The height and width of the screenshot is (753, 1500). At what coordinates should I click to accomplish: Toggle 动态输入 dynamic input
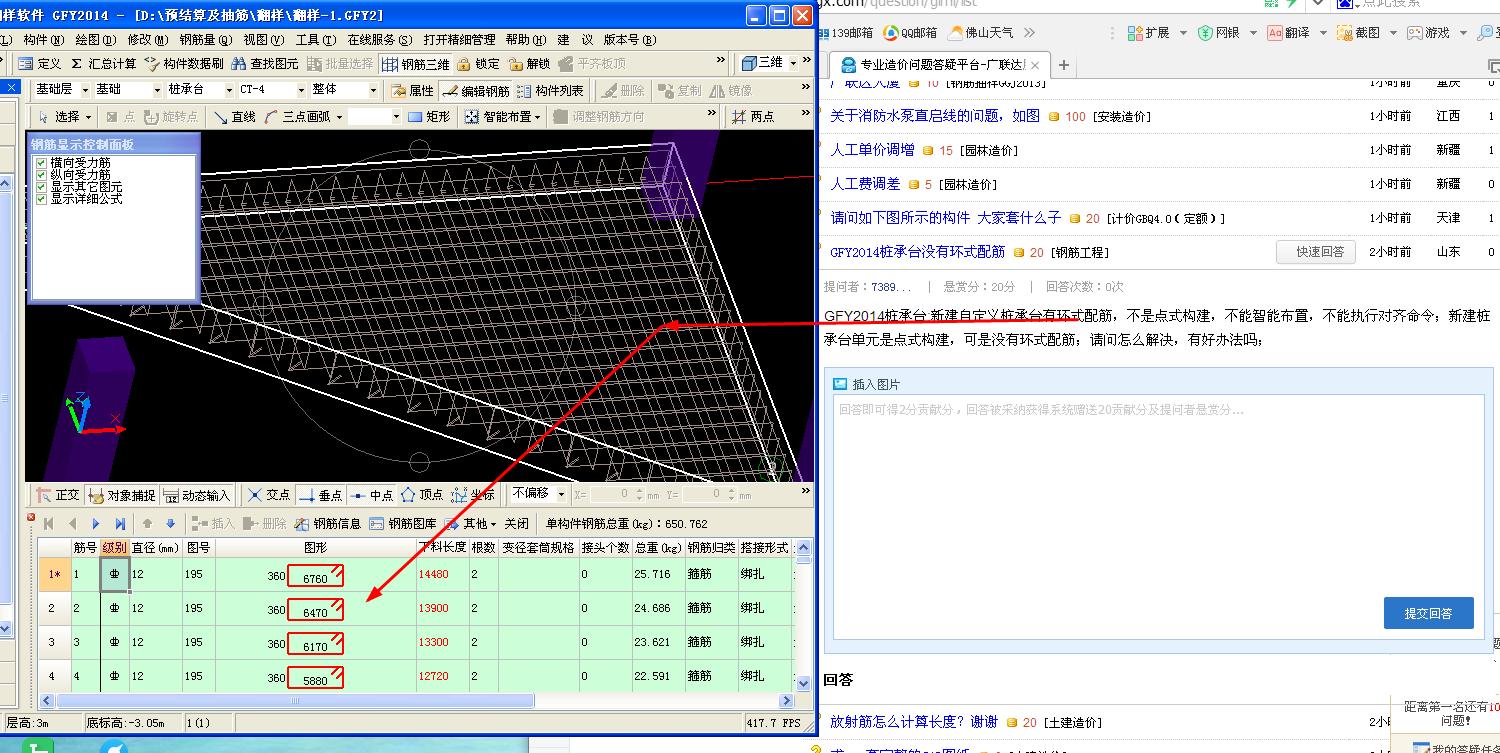tap(198, 495)
